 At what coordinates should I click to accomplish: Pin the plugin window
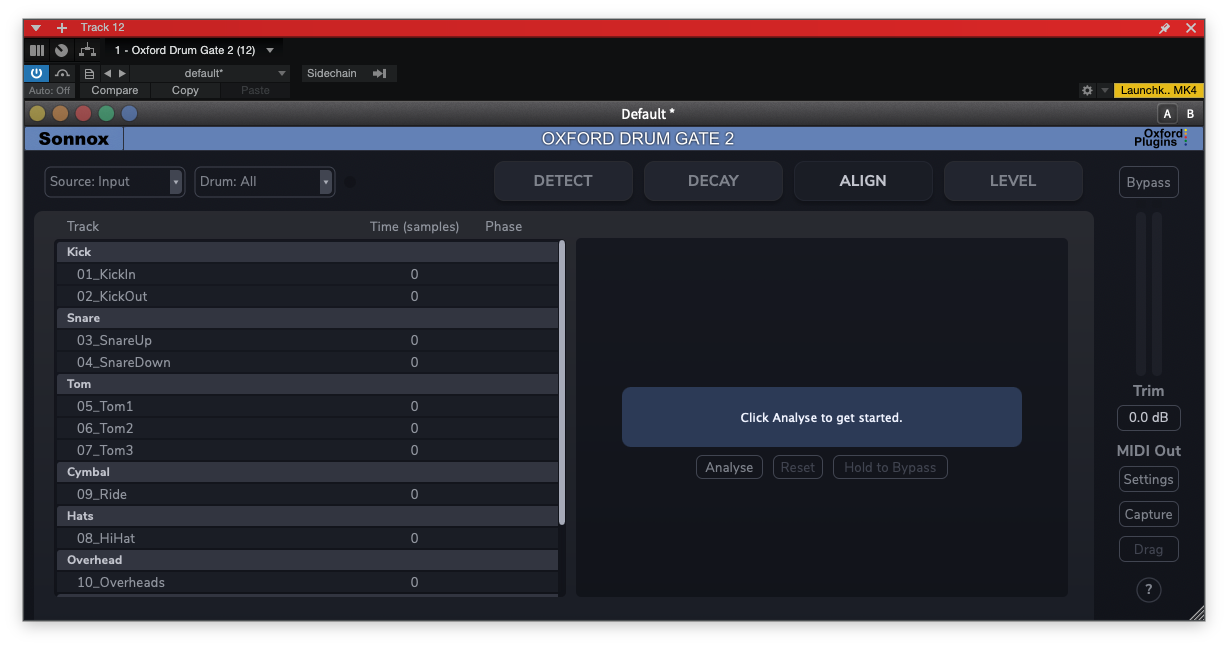[x=1164, y=28]
